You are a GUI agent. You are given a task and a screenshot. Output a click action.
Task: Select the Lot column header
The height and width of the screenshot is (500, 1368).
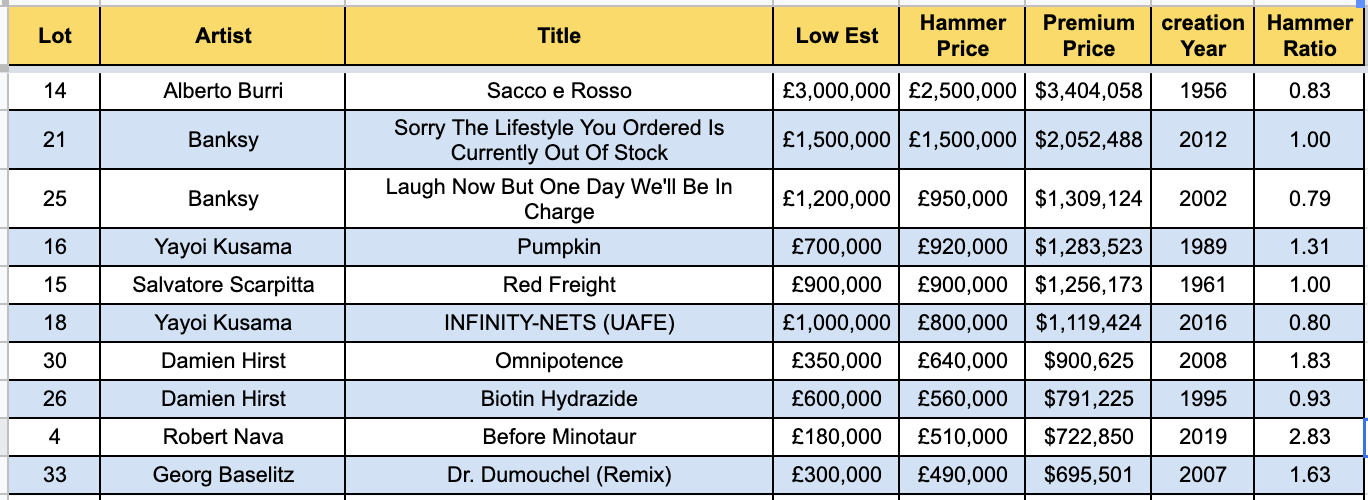point(54,36)
